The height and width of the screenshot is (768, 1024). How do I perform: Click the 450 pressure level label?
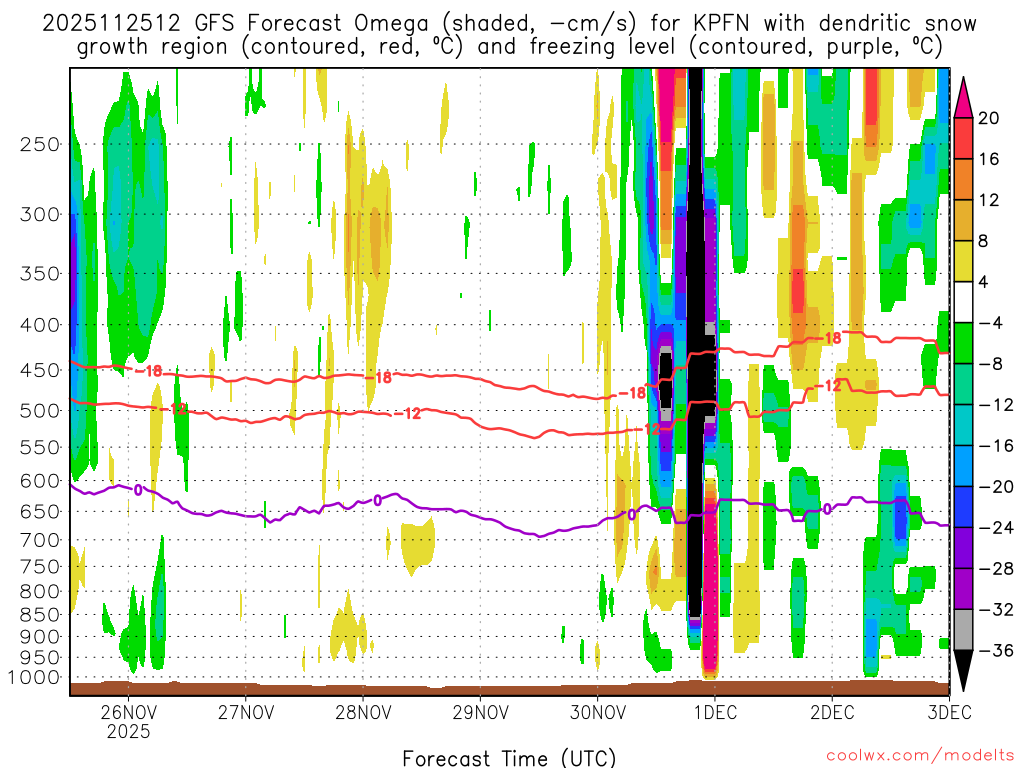click(x=40, y=370)
